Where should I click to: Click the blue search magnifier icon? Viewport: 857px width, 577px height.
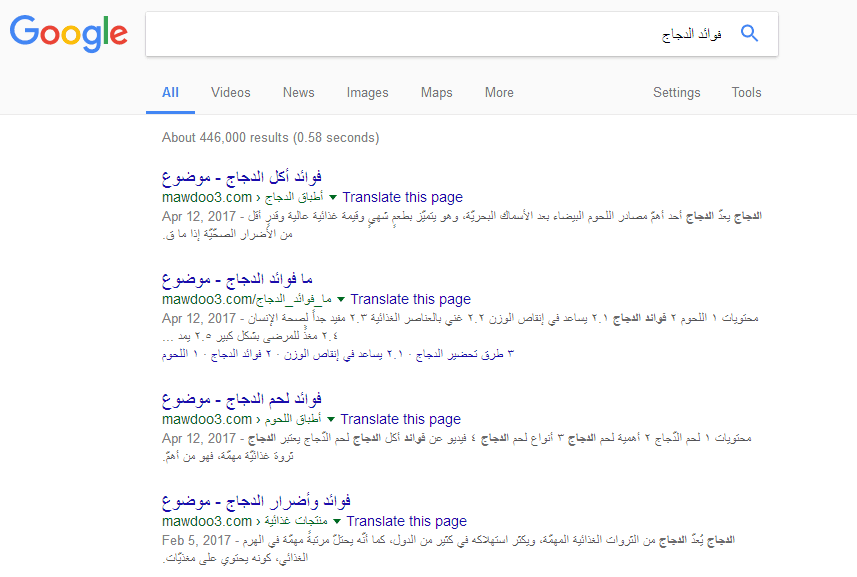(749, 33)
